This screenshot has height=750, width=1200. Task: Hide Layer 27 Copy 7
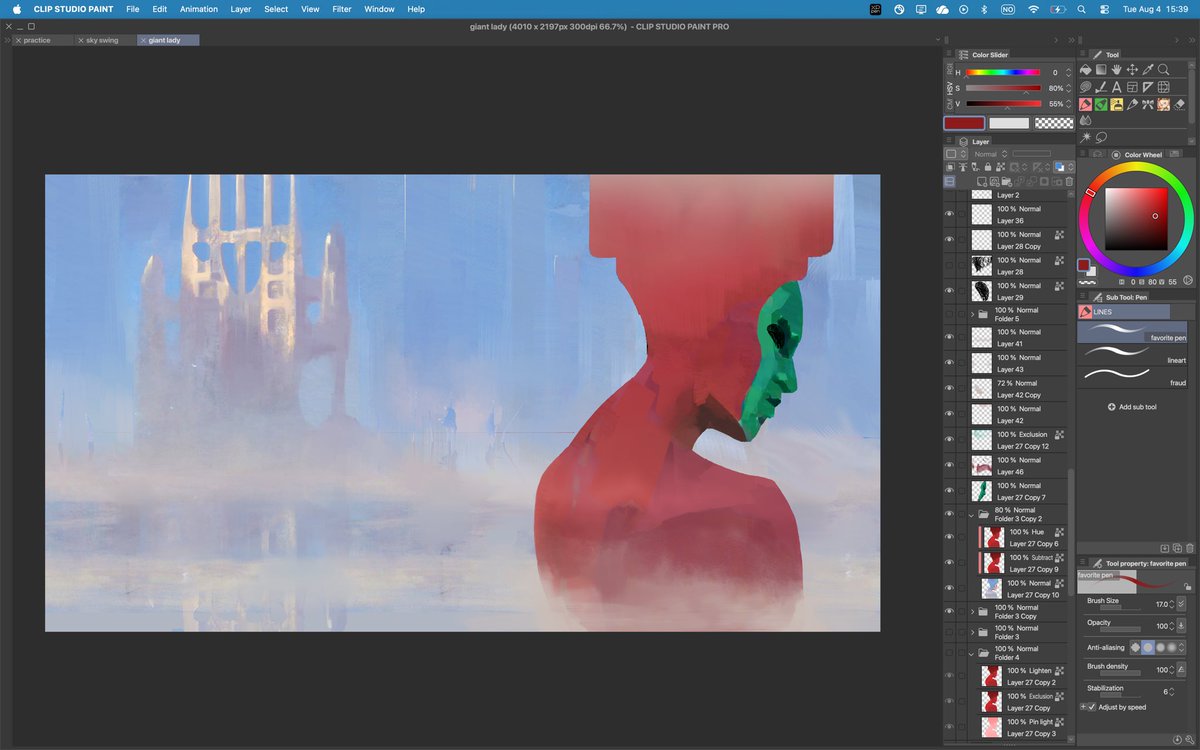pyautogui.click(x=950, y=491)
